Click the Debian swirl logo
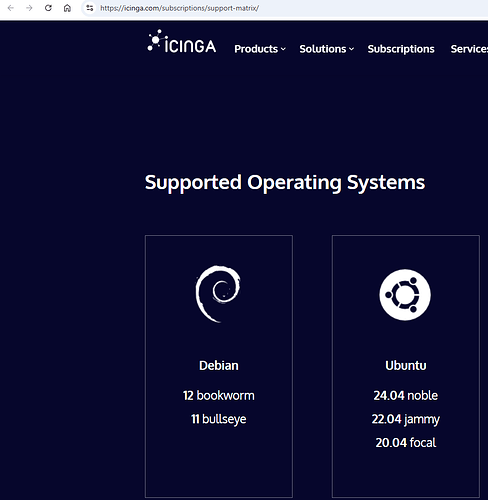 (218, 294)
